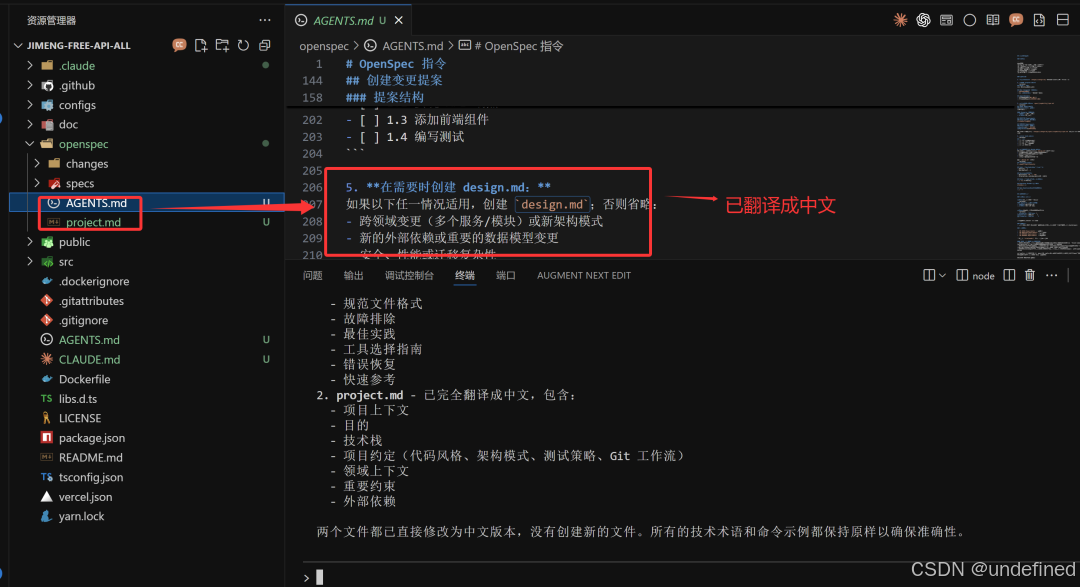Expand the src folder
This screenshot has width=1080, height=587.
coord(30,262)
